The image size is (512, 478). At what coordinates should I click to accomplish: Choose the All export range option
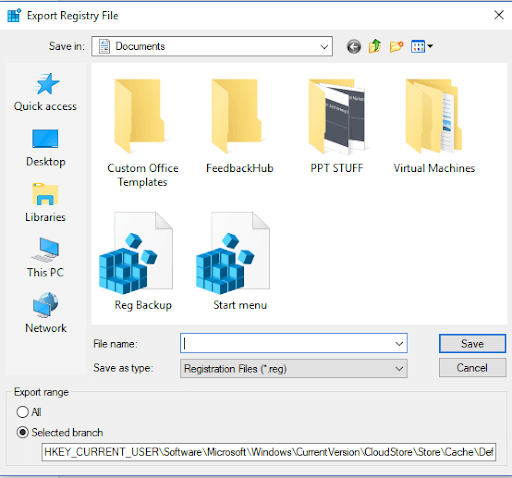(x=29, y=412)
